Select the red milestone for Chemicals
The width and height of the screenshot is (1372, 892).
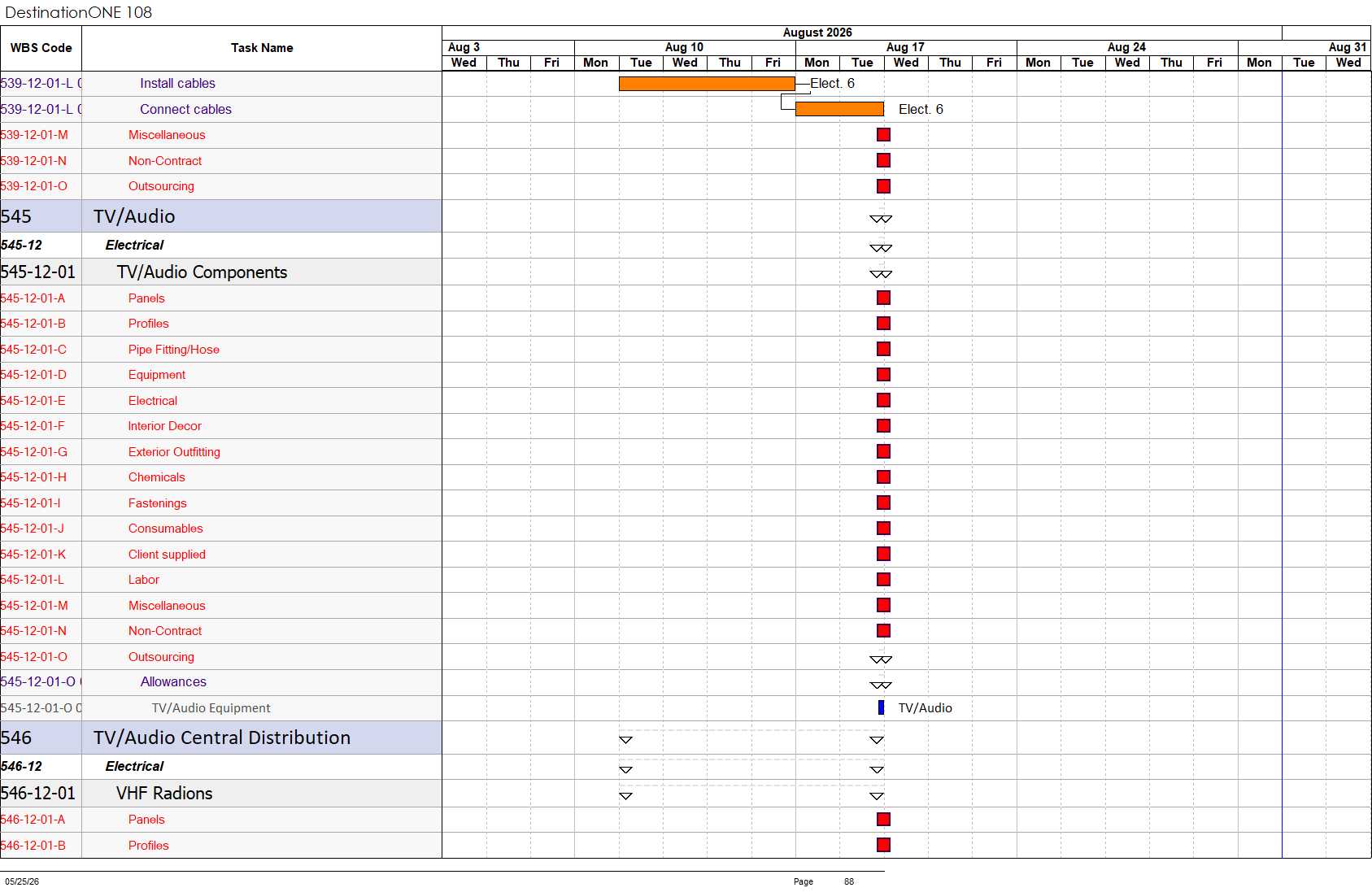point(883,477)
